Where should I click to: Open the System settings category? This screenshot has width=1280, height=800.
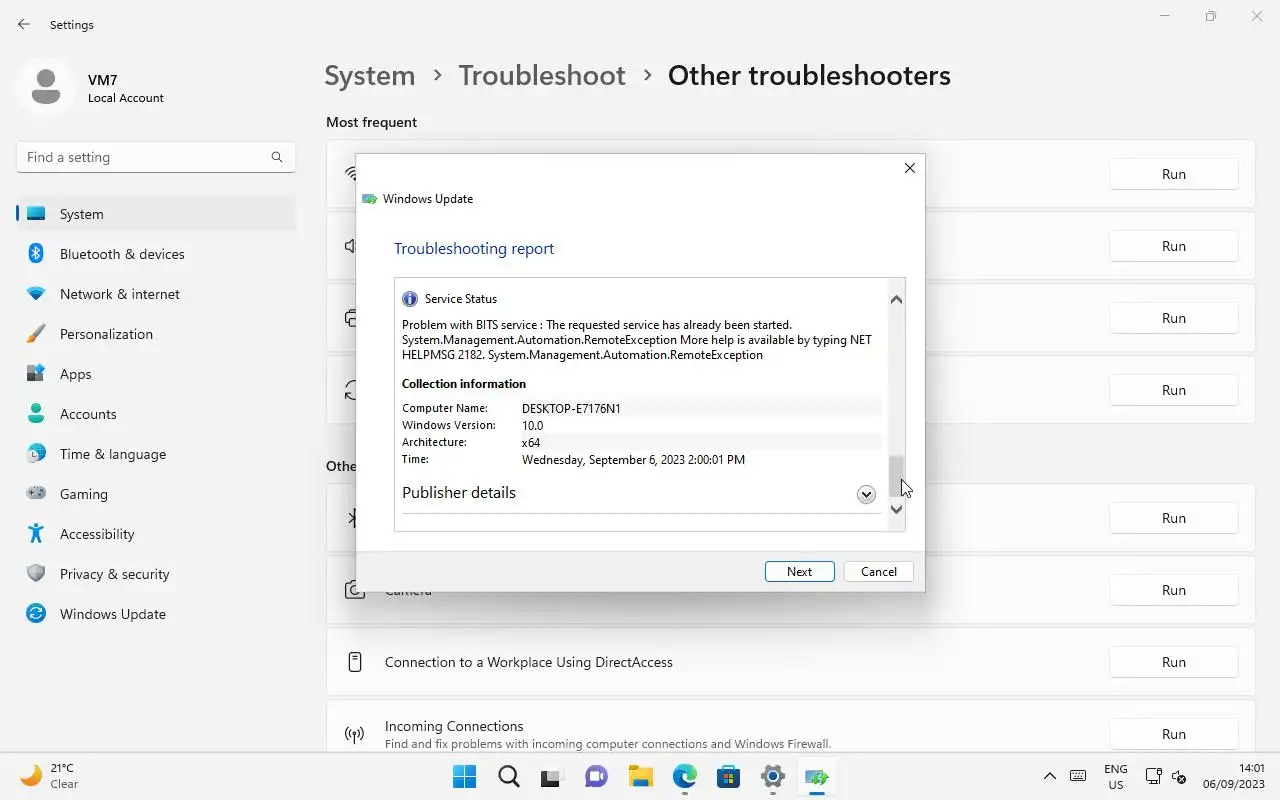(x=156, y=214)
